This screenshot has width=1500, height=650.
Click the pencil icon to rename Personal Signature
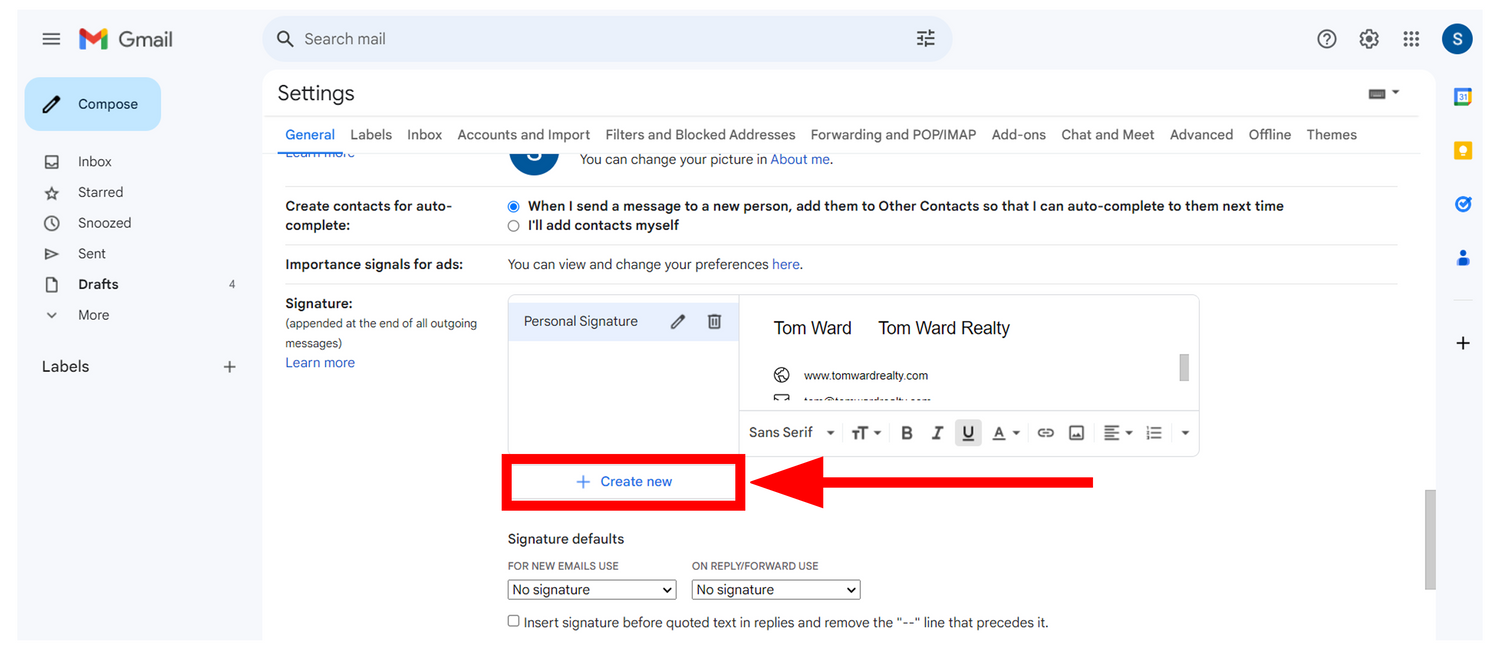pos(678,322)
